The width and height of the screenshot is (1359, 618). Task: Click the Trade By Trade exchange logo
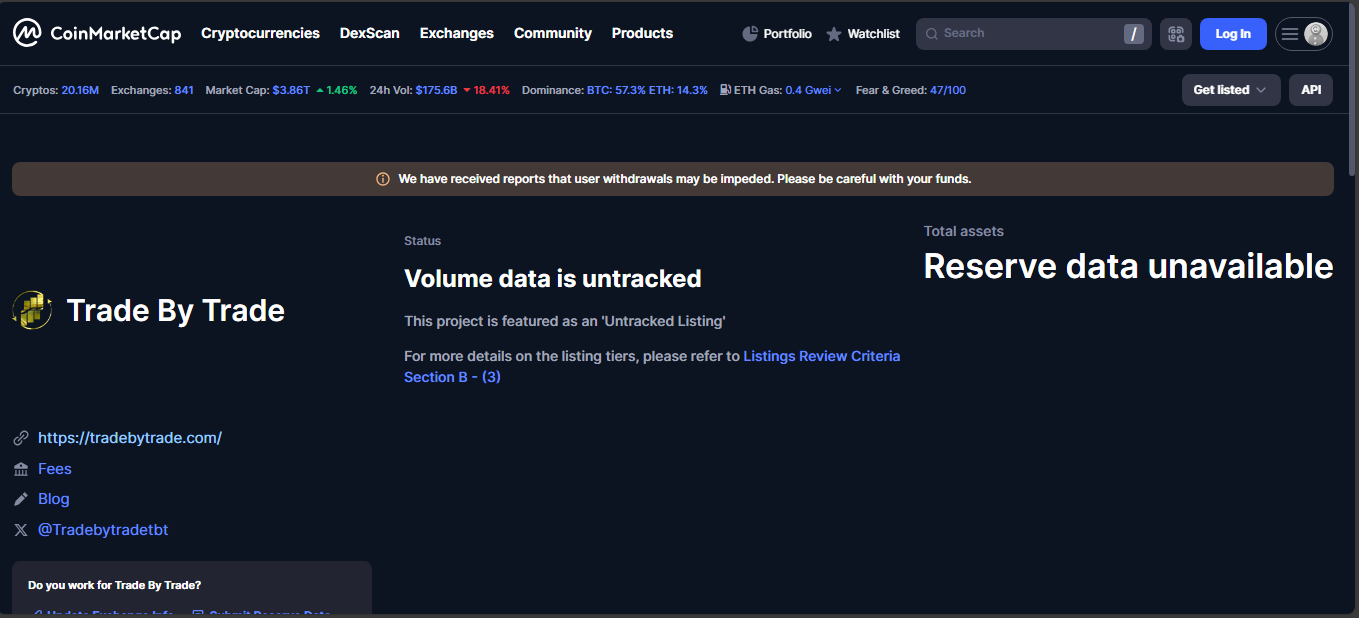[32, 311]
